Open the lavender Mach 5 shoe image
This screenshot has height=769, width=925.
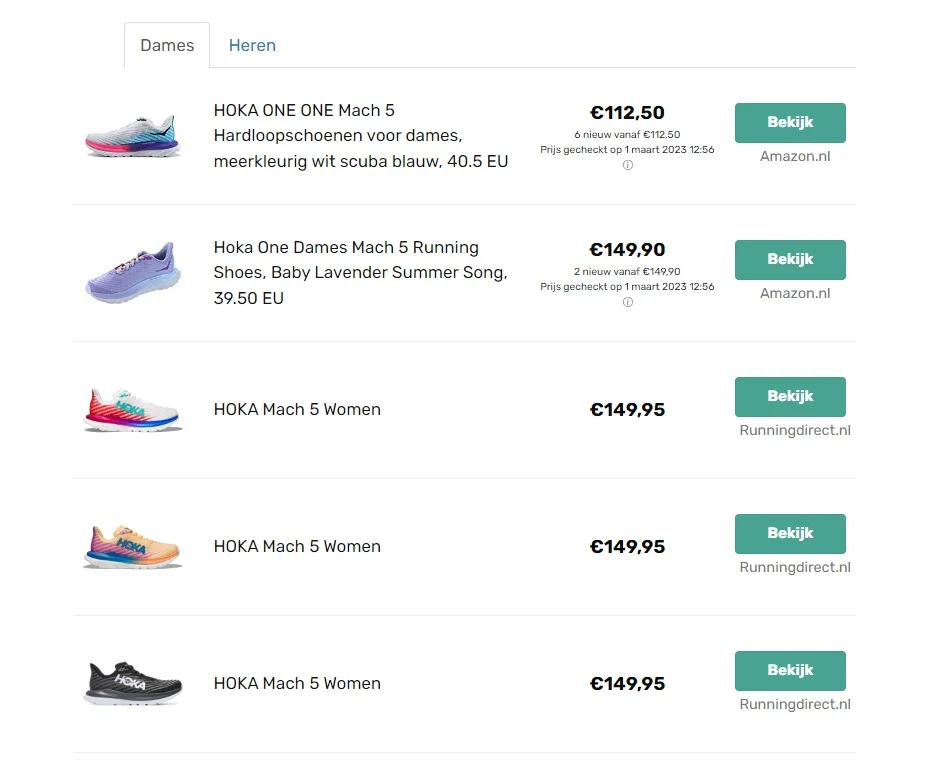132,273
